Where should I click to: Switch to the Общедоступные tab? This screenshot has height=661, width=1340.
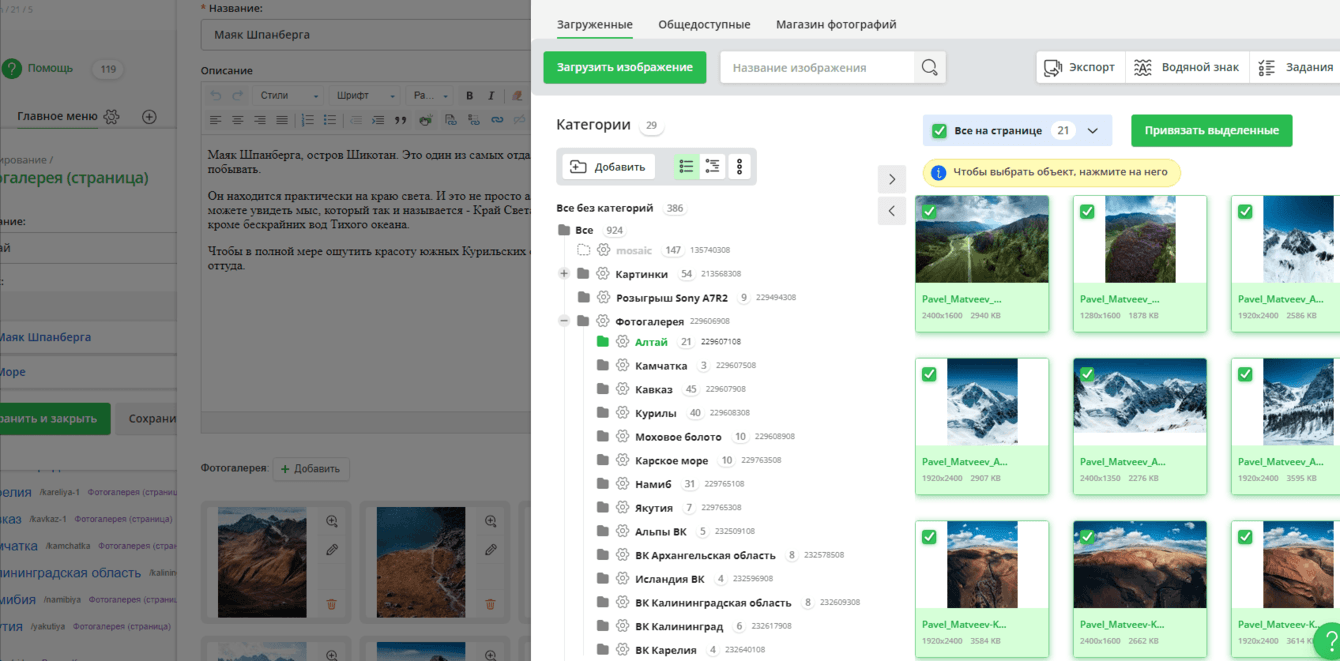[704, 24]
